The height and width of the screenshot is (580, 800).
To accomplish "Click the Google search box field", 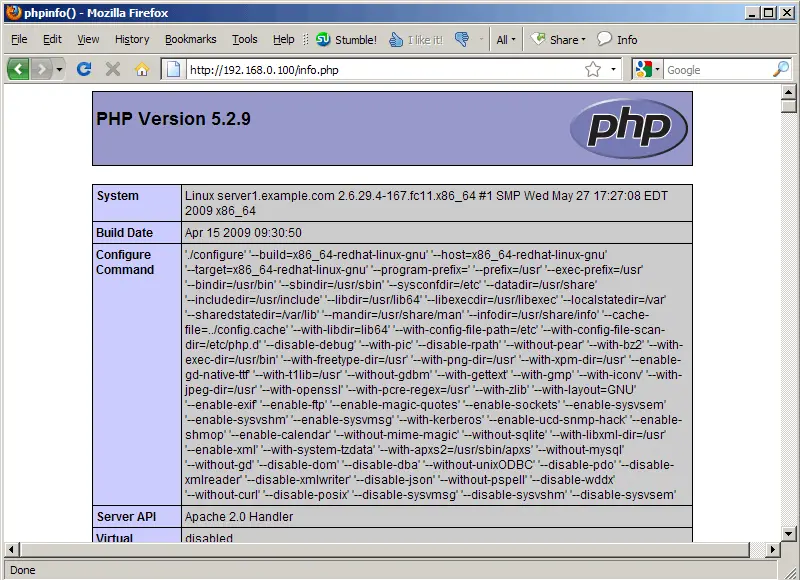I will pos(718,69).
